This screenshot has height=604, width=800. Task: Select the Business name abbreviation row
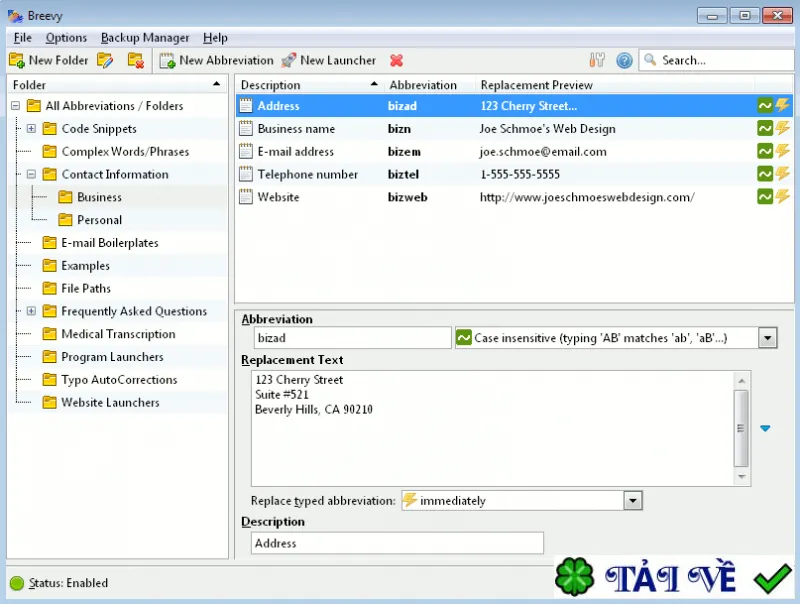pos(514,129)
